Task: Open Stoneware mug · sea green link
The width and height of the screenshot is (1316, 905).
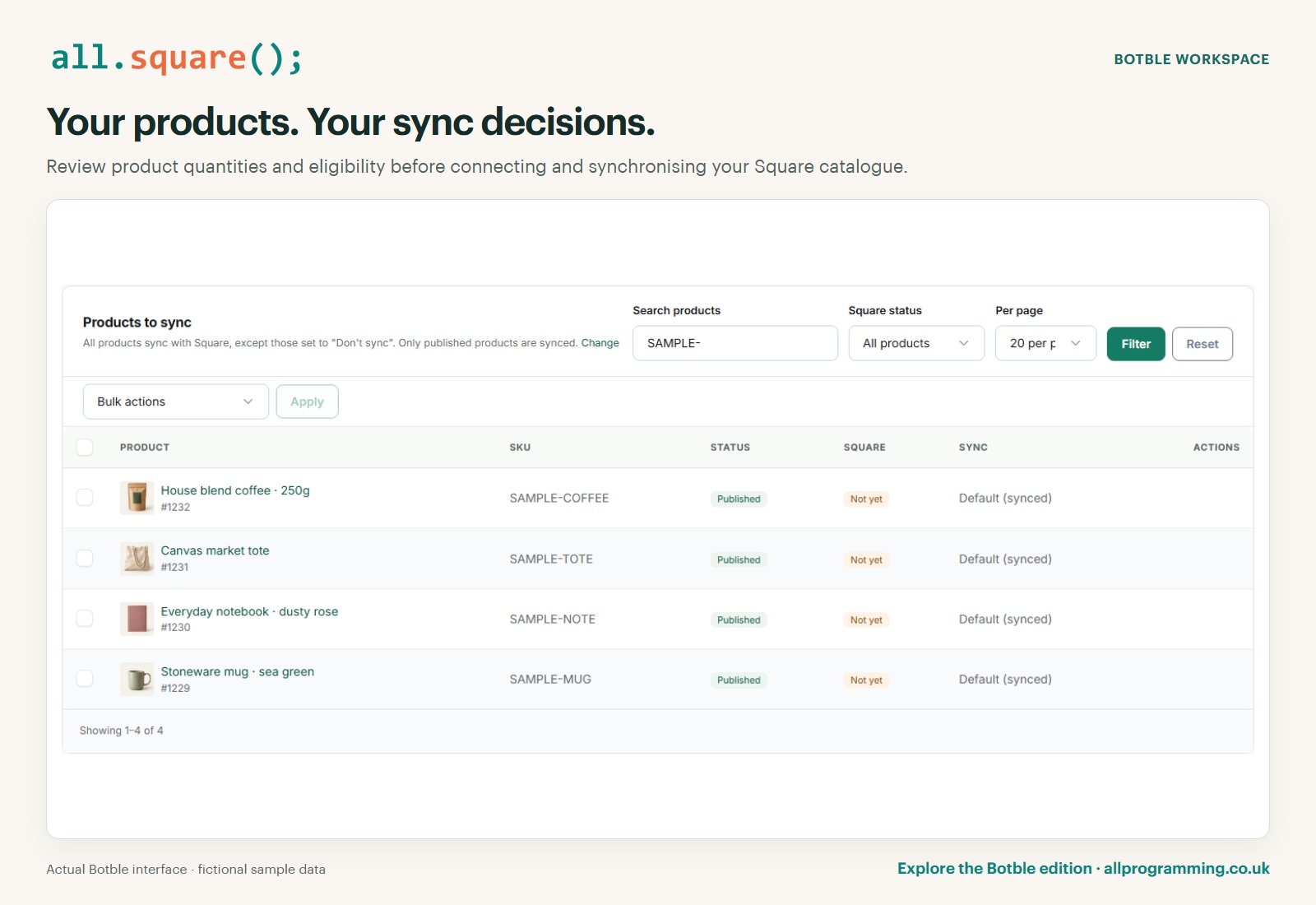Action: (x=238, y=671)
